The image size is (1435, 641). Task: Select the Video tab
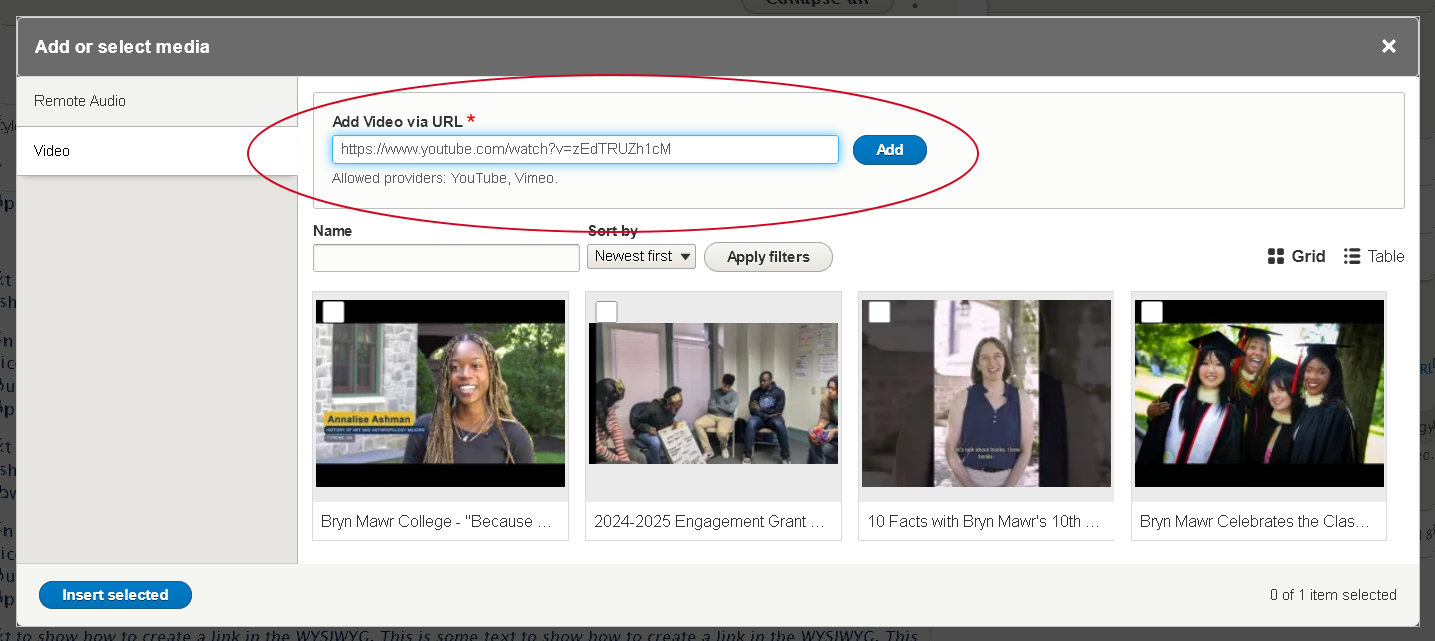[x=157, y=151]
